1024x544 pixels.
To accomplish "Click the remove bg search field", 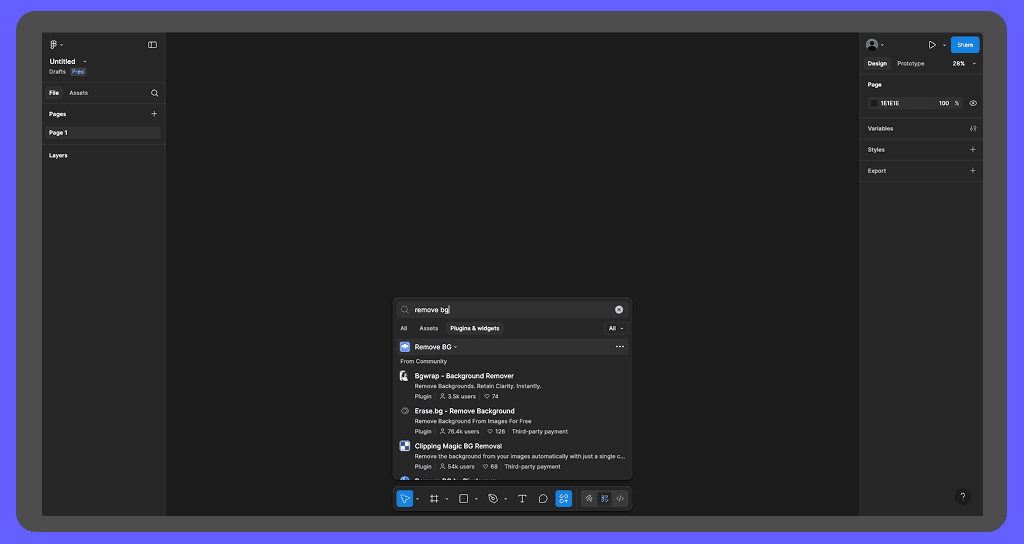I will [x=513, y=310].
